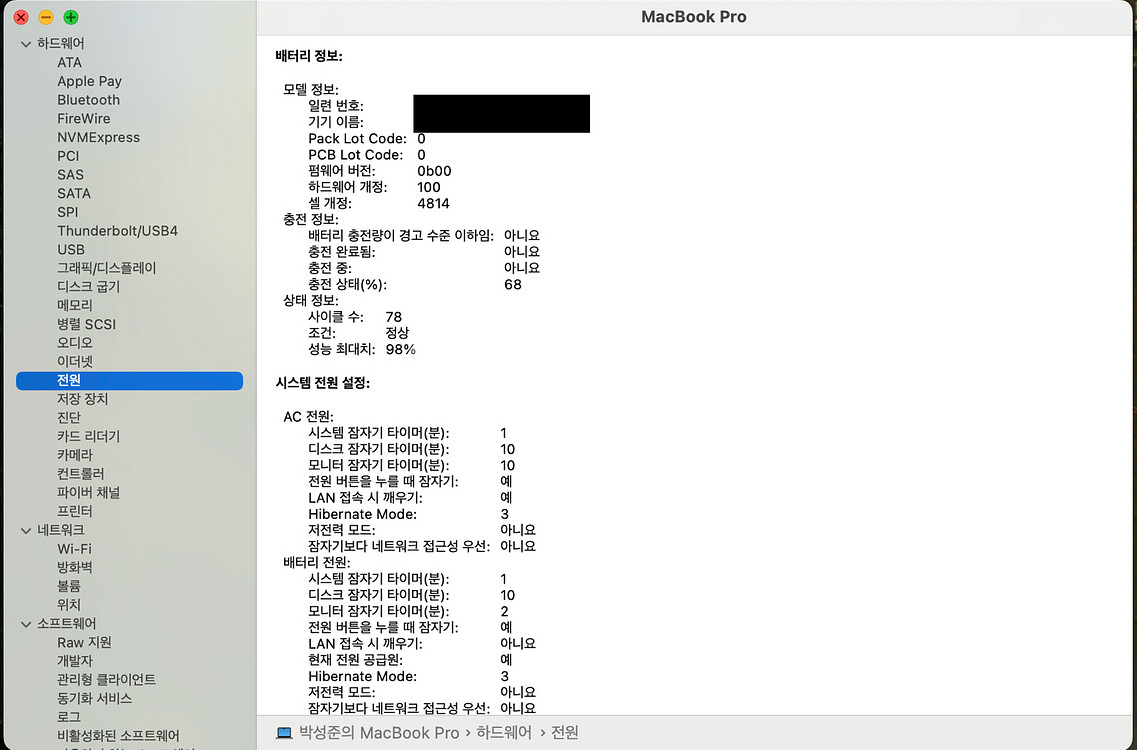The image size is (1137, 750).
Task: Open Thunderbolt/USB4 info
Action: coord(117,231)
